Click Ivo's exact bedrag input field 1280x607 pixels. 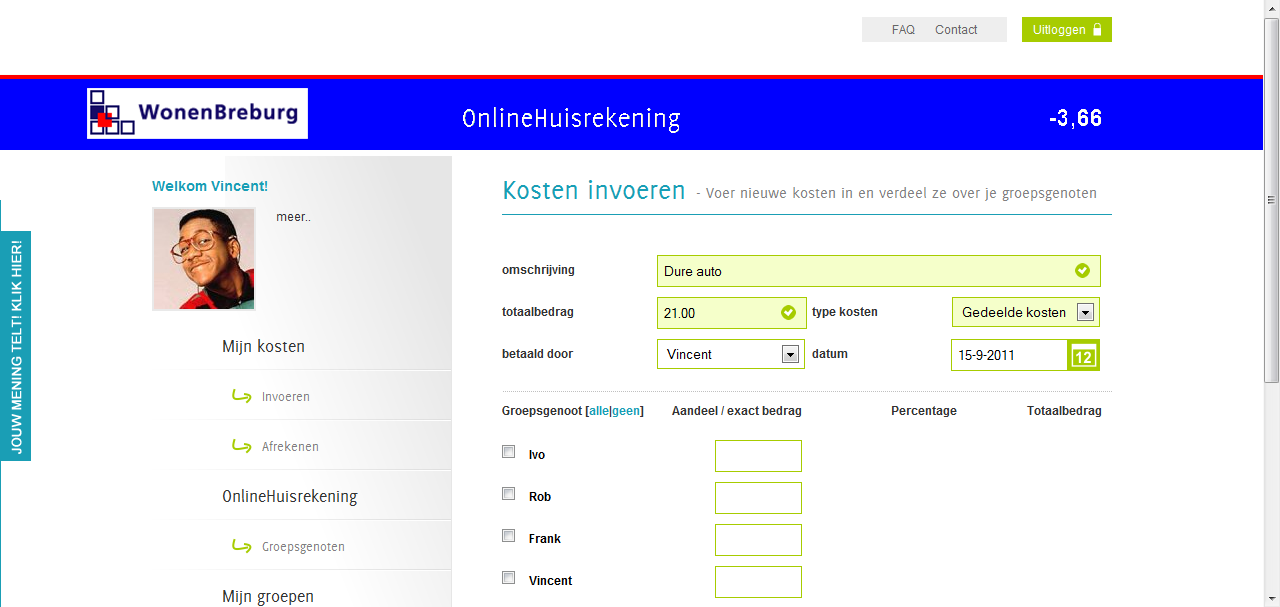click(x=758, y=456)
